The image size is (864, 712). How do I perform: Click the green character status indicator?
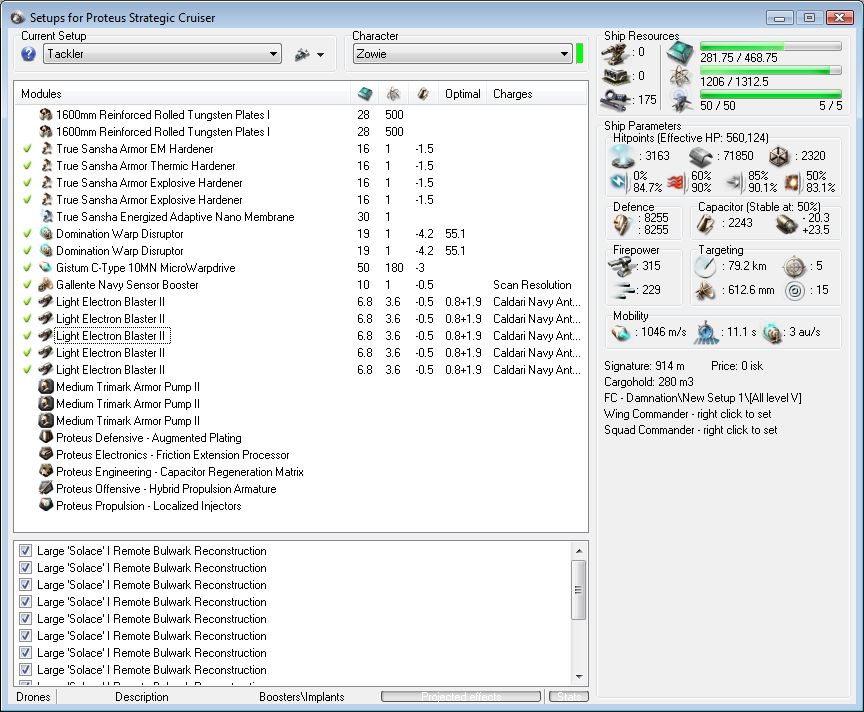pos(580,54)
